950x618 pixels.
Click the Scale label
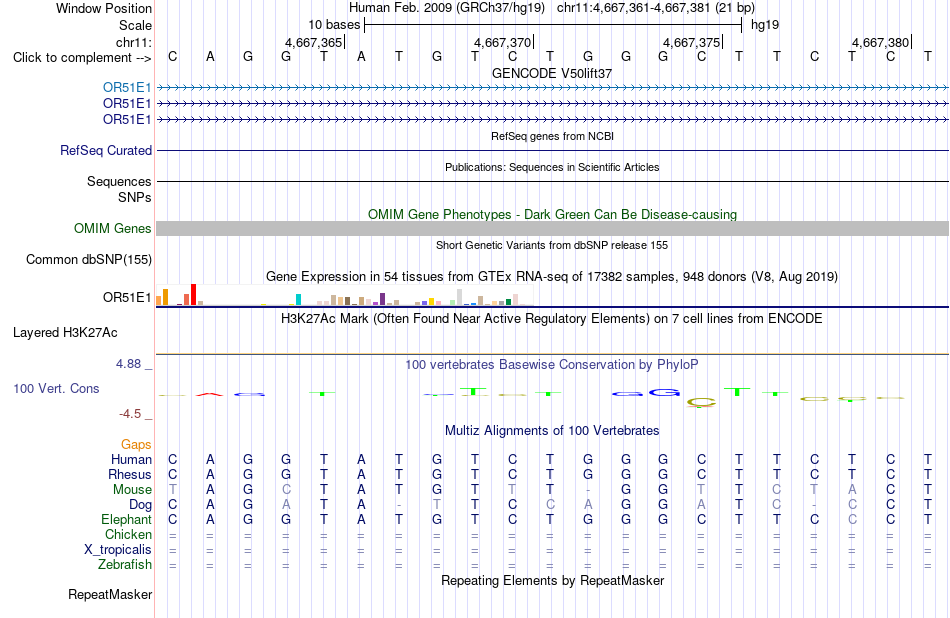(x=135, y=25)
